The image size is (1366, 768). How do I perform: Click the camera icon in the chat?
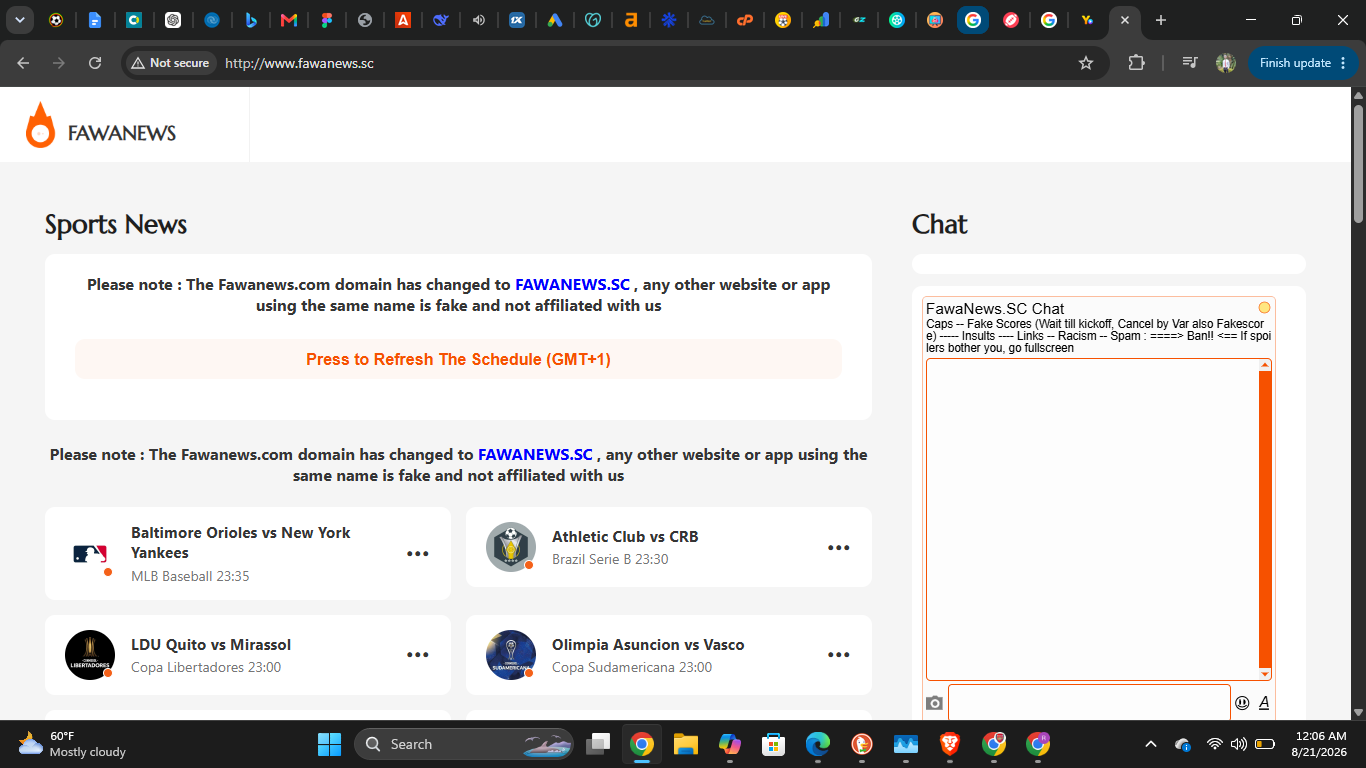click(934, 703)
